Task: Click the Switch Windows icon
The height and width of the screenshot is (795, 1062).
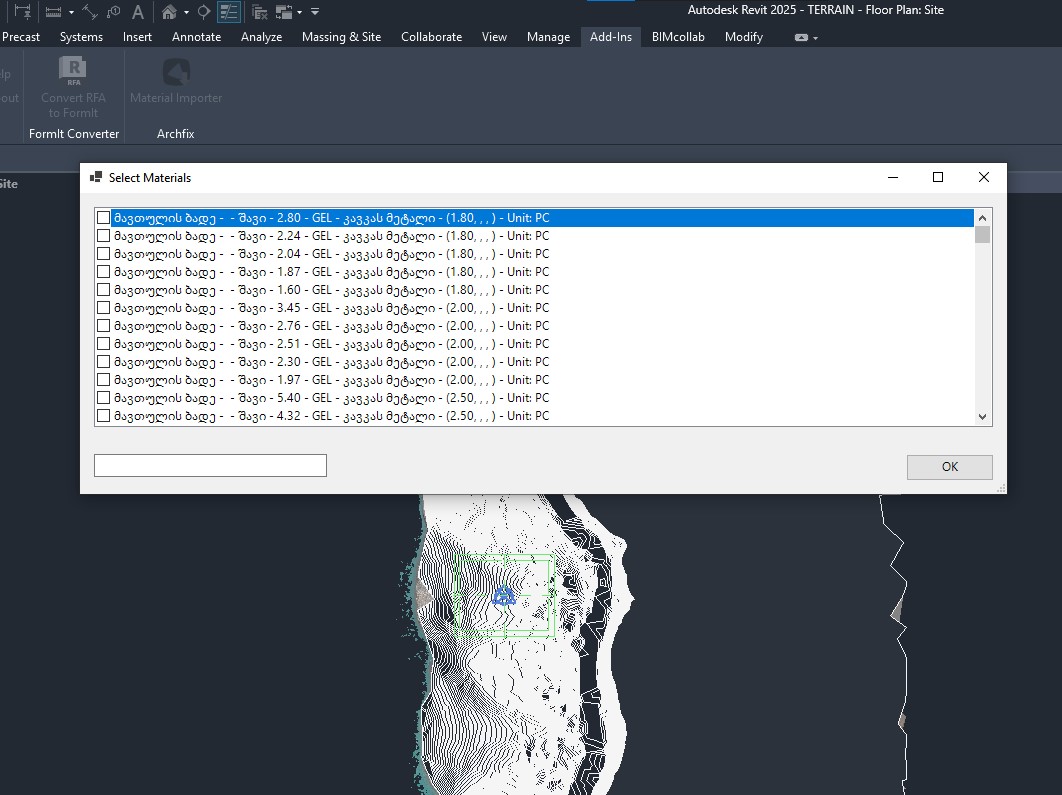Action: 284,12
